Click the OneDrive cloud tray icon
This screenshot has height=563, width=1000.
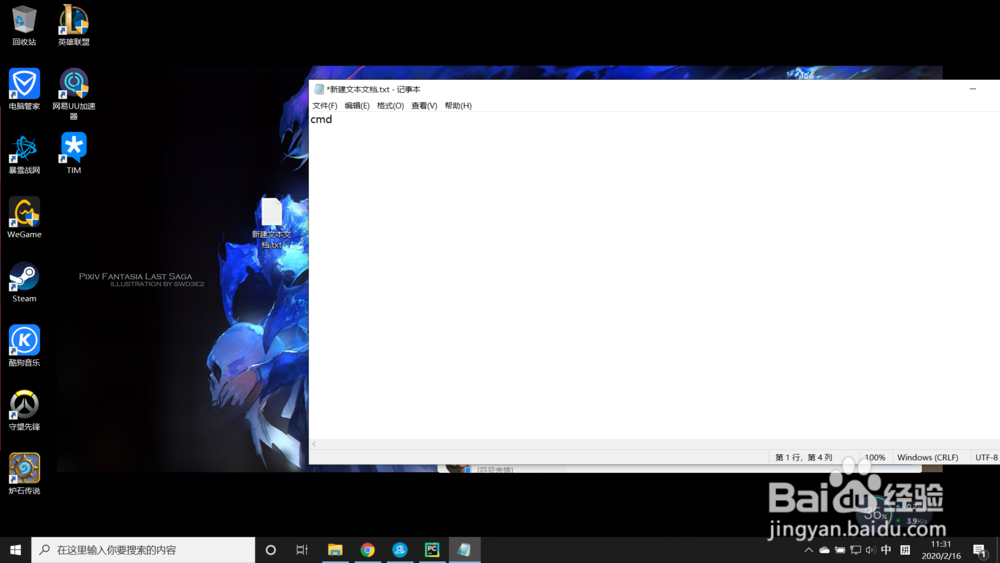(825, 550)
